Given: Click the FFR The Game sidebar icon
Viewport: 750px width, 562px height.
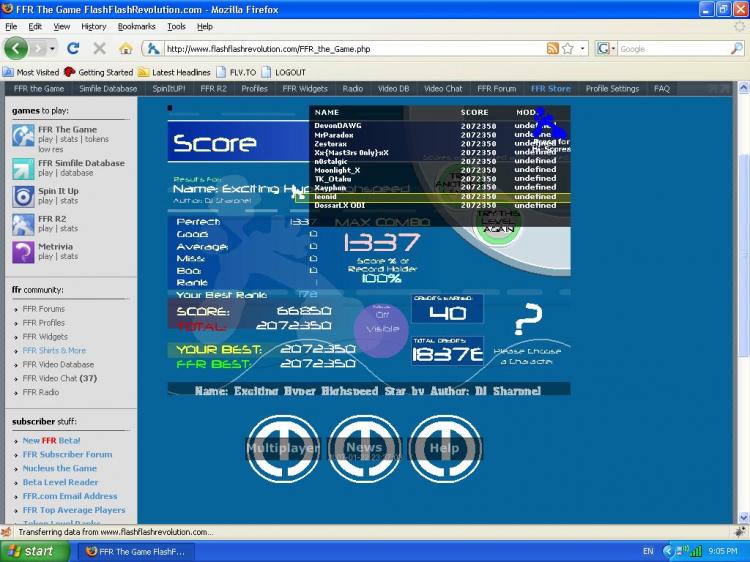Looking at the screenshot, I should click(x=23, y=136).
